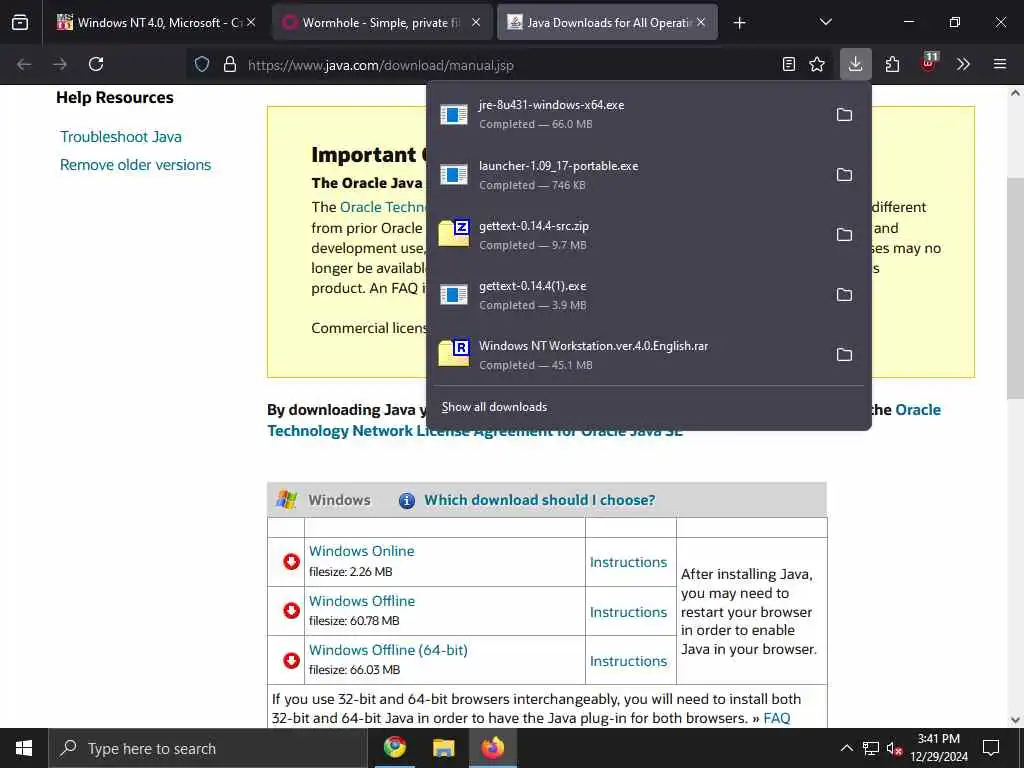Go back with the back arrow
1024x768 pixels.
pos(24,64)
